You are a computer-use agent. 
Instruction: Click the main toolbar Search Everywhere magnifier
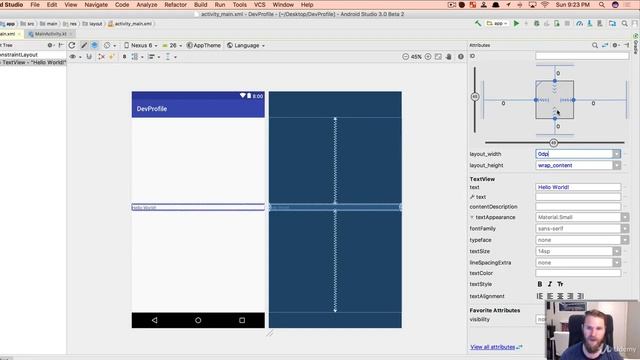coord(624,24)
